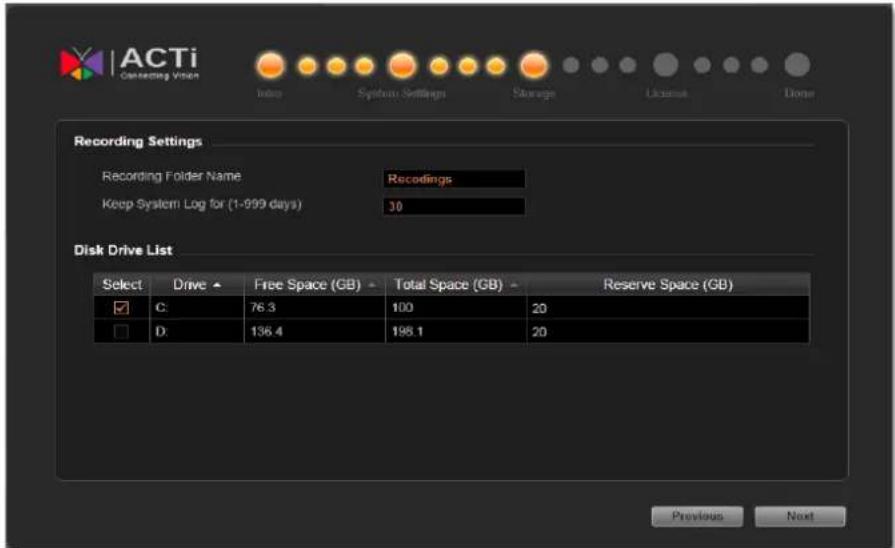Select the D: drive label cell
Viewport: 895px width, 548px height.
[197, 332]
